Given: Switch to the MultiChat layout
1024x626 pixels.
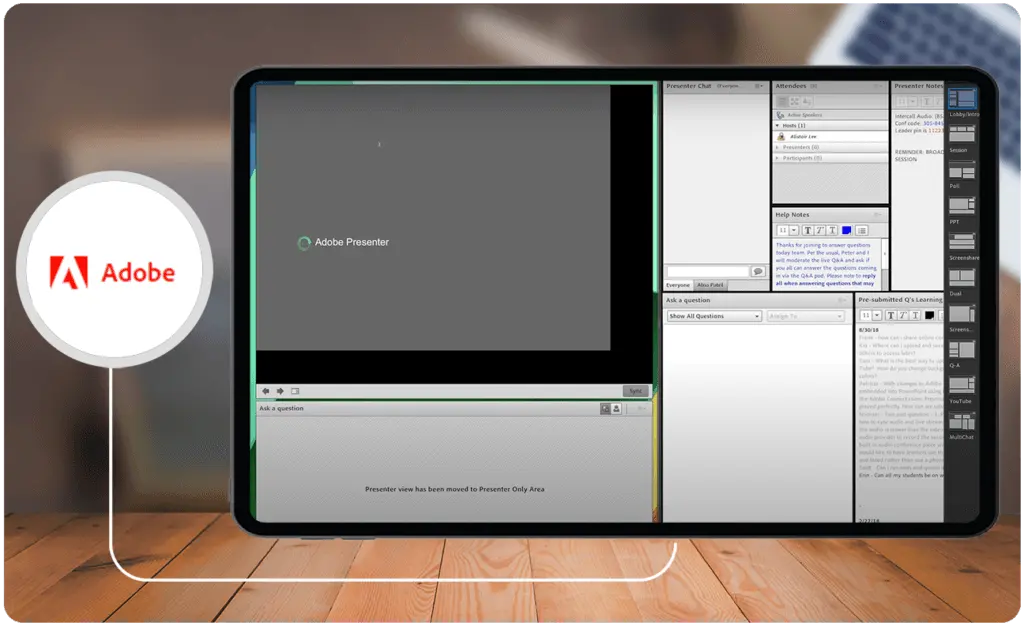Looking at the screenshot, I should click(x=962, y=422).
